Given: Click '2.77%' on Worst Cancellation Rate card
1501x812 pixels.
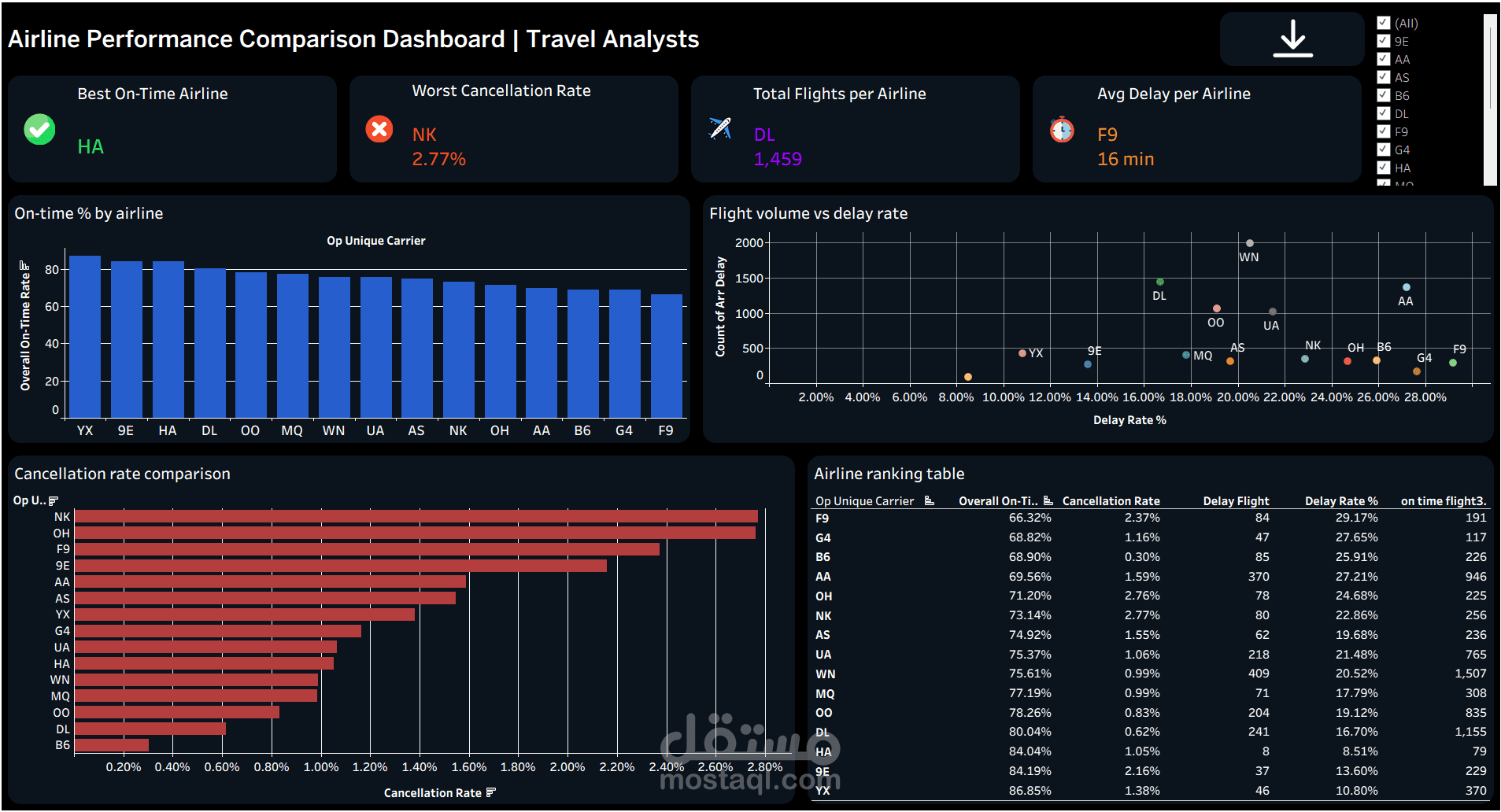Looking at the screenshot, I should 438,159.
